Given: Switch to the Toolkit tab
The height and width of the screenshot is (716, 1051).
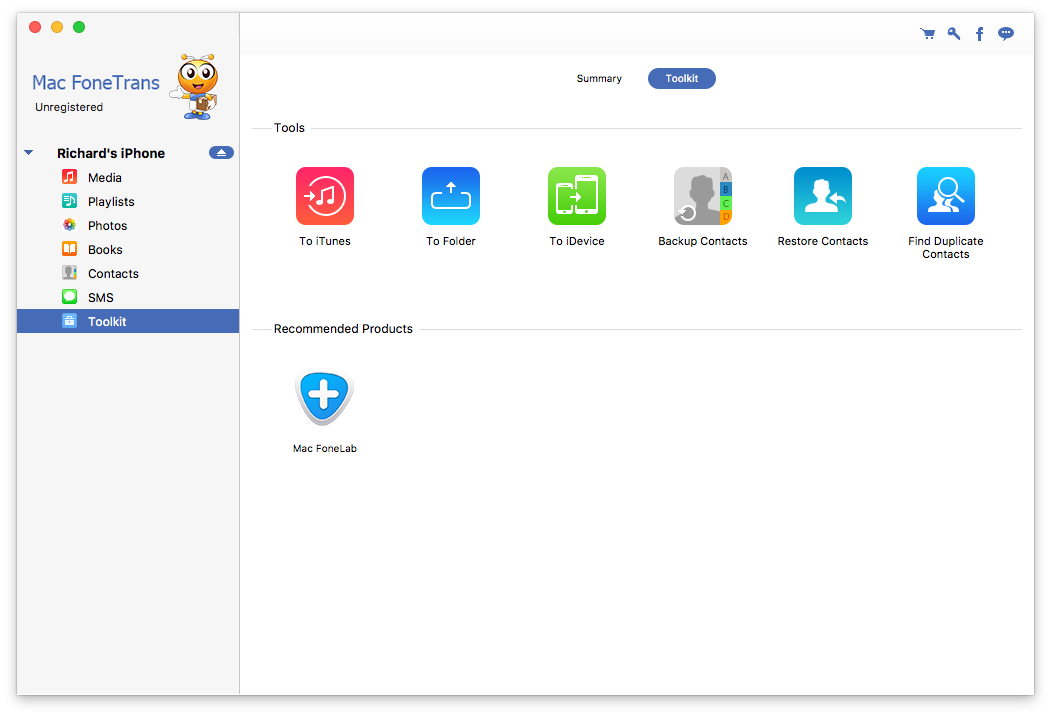Looking at the screenshot, I should coord(682,78).
